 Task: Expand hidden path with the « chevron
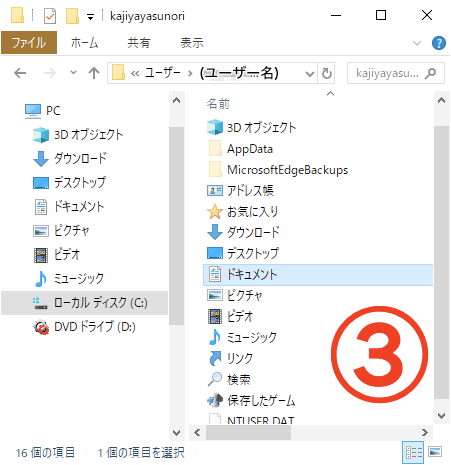click(135, 73)
